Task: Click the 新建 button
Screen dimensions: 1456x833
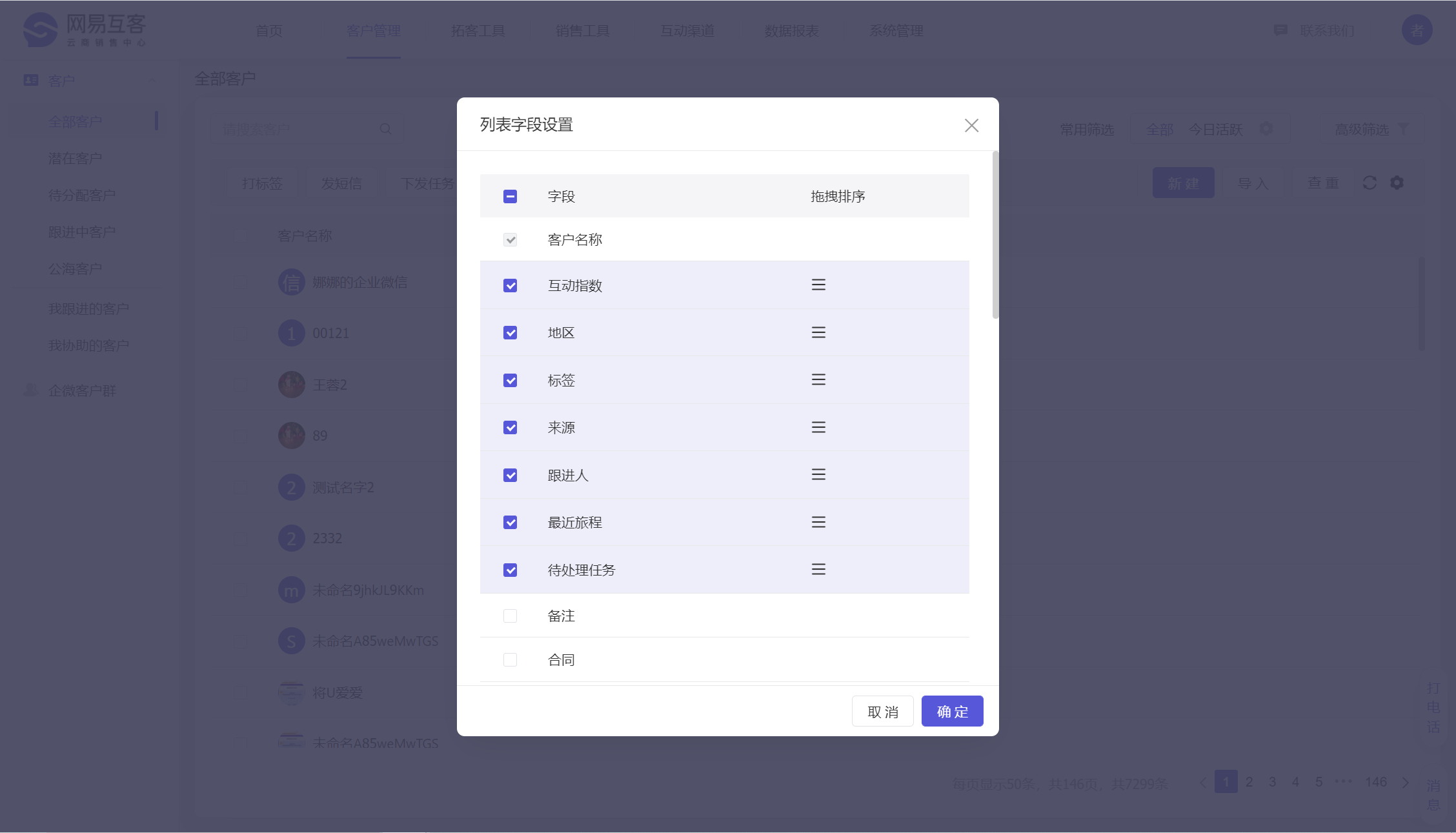Action: click(1183, 183)
